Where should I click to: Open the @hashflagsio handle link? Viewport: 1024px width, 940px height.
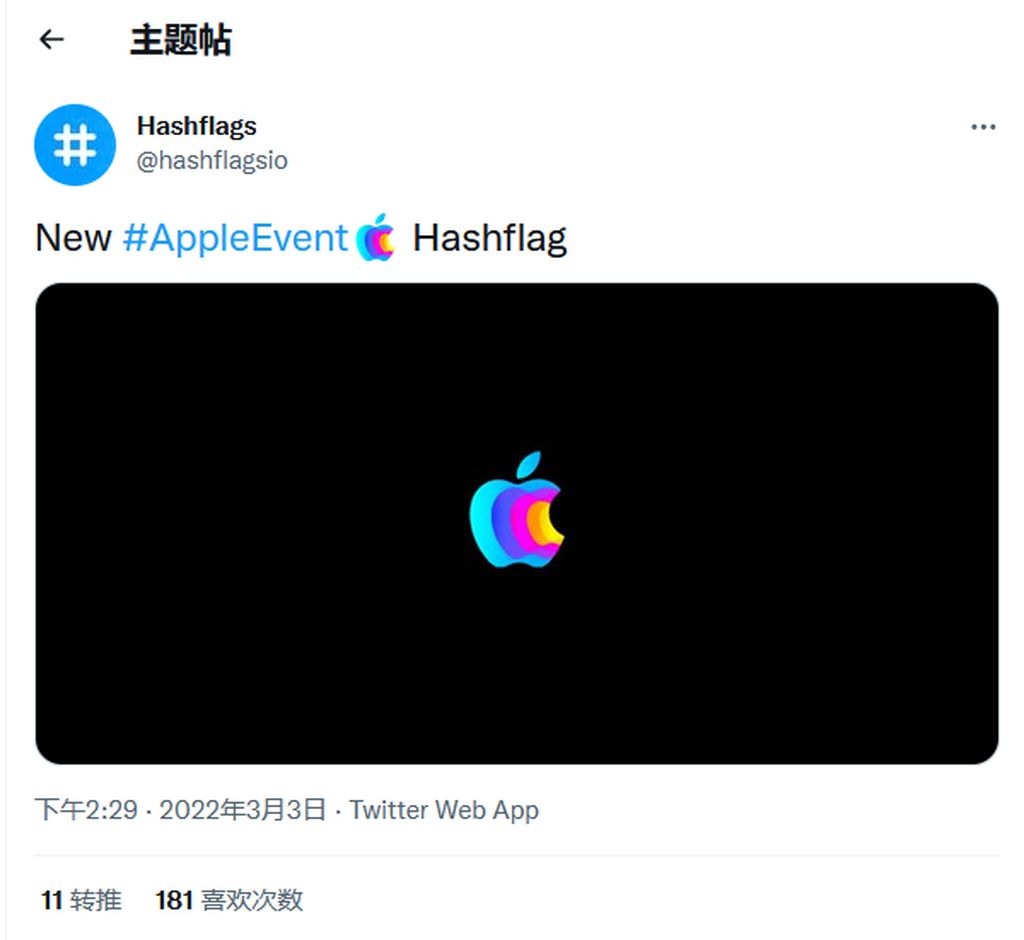[x=212, y=161]
